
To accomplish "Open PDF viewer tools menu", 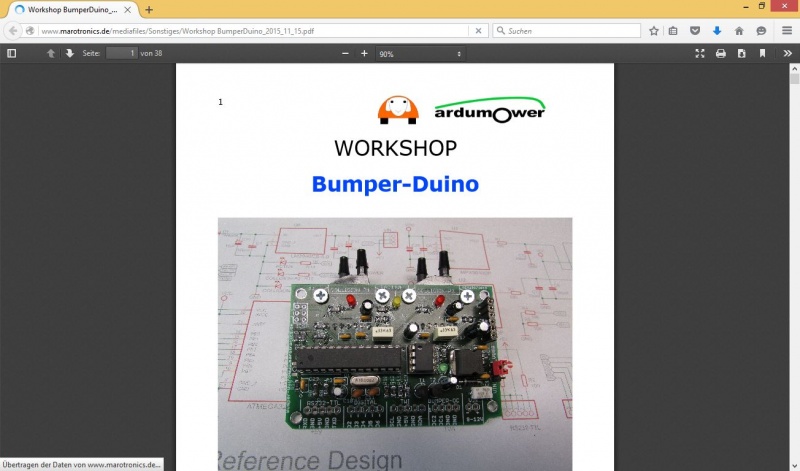I will pos(787,53).
